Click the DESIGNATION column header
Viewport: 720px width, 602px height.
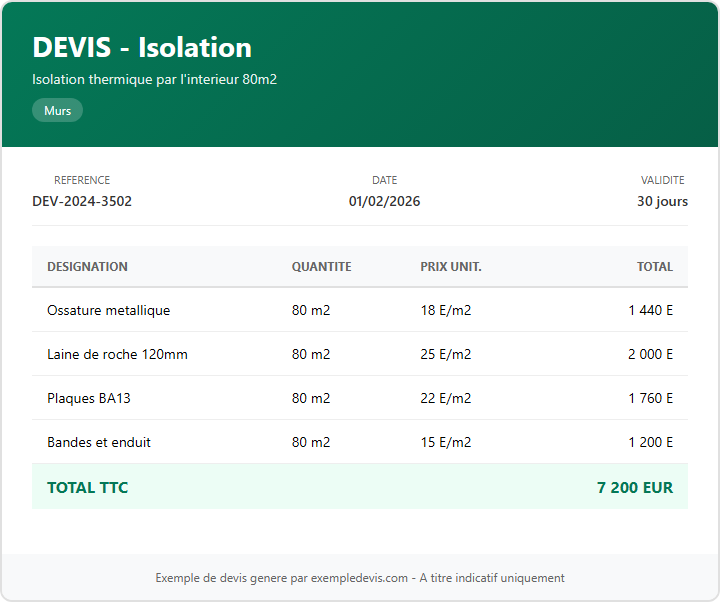87,267
